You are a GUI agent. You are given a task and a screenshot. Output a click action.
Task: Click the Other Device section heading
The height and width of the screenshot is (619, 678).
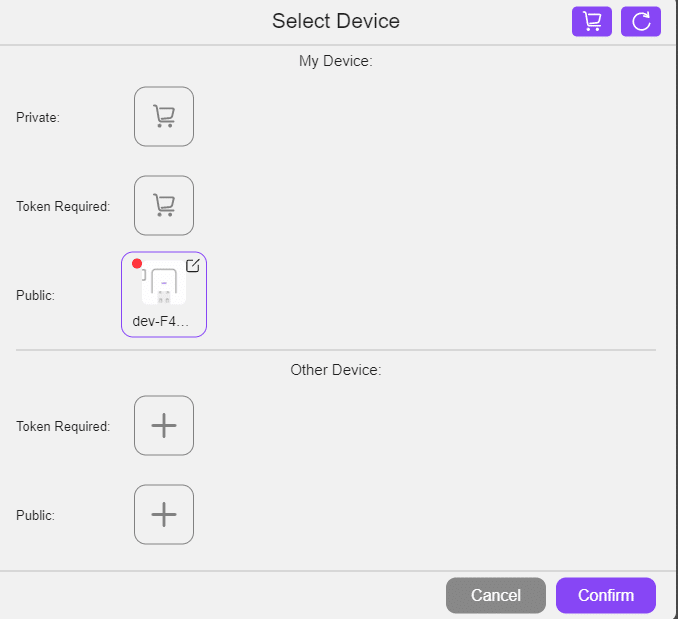point(336,370)
